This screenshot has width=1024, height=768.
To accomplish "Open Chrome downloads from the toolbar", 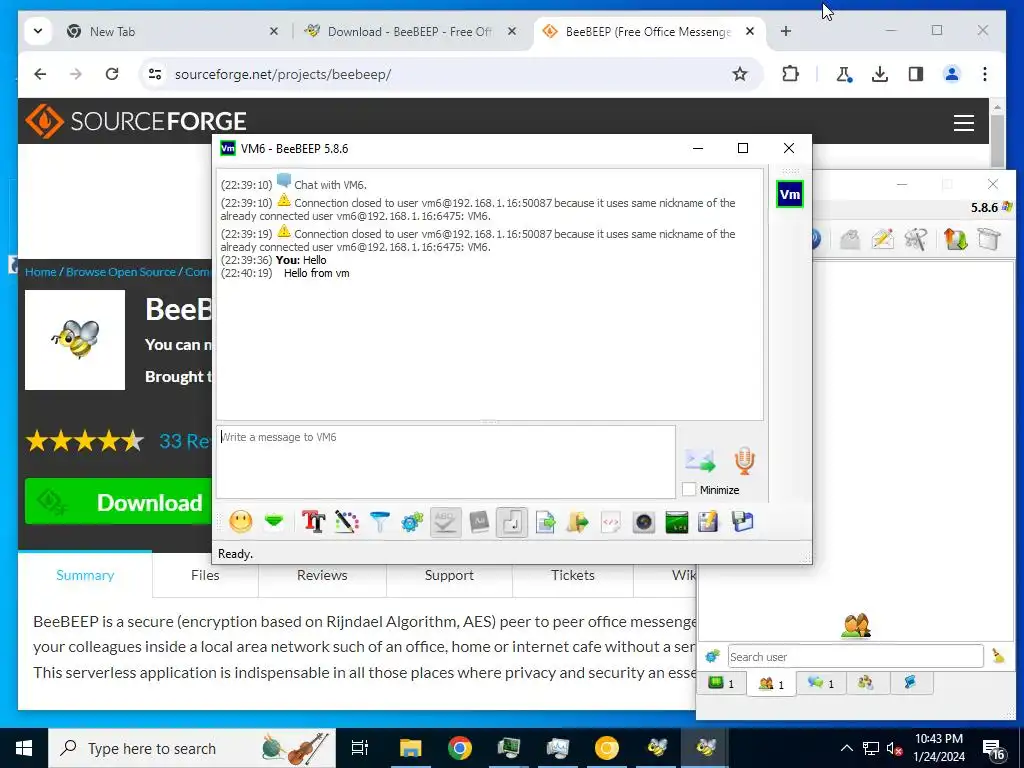I will (880, 74).
